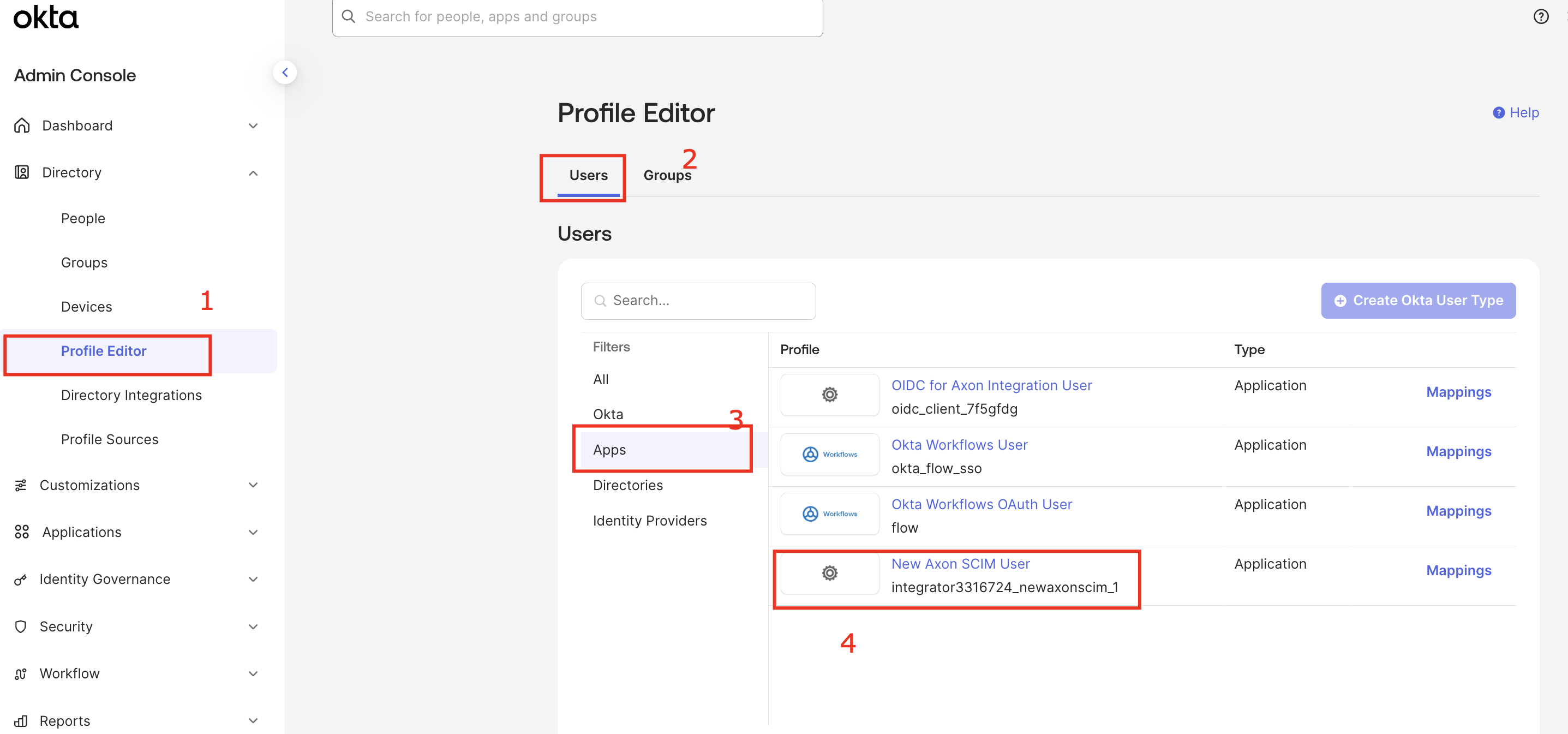Click the Applications grid icon
The height and width of the screenshot is (734, 1568).
(22, 532)
